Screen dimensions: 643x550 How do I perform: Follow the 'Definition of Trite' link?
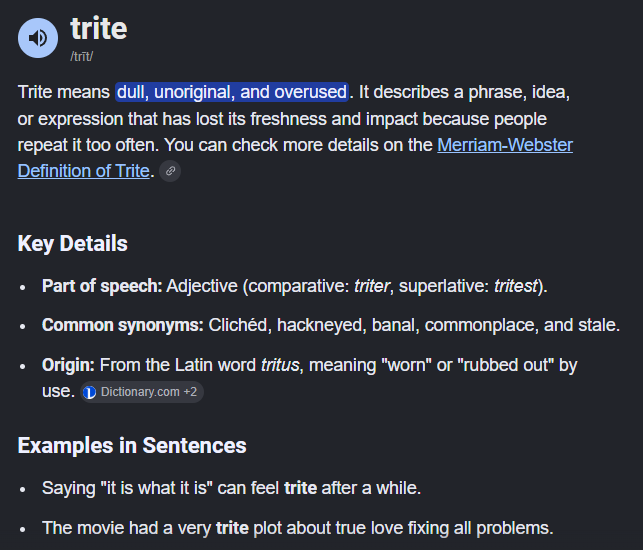click(x=83, y=171)
